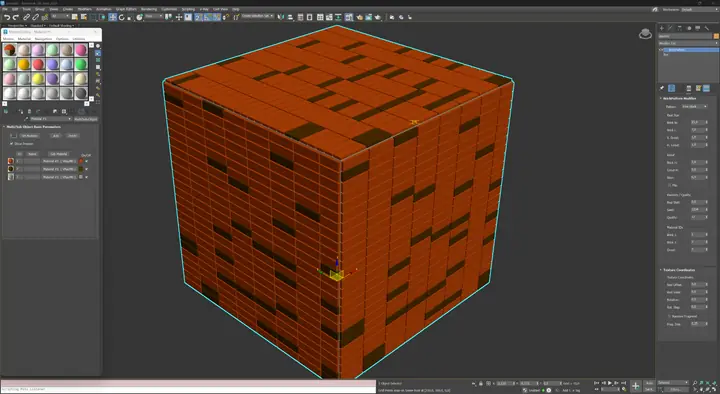Toggle Background icon in Material Editor
Screen dimensions: 720x394
[98, 60]
